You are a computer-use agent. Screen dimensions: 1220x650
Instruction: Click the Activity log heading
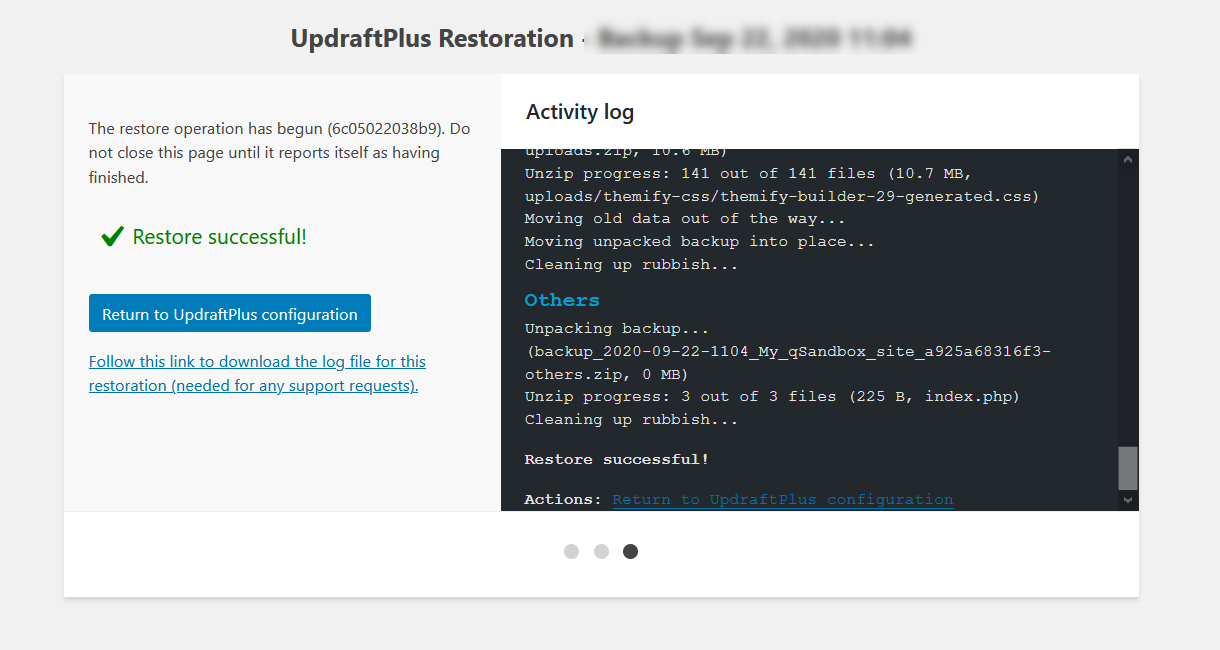point(580,112)
